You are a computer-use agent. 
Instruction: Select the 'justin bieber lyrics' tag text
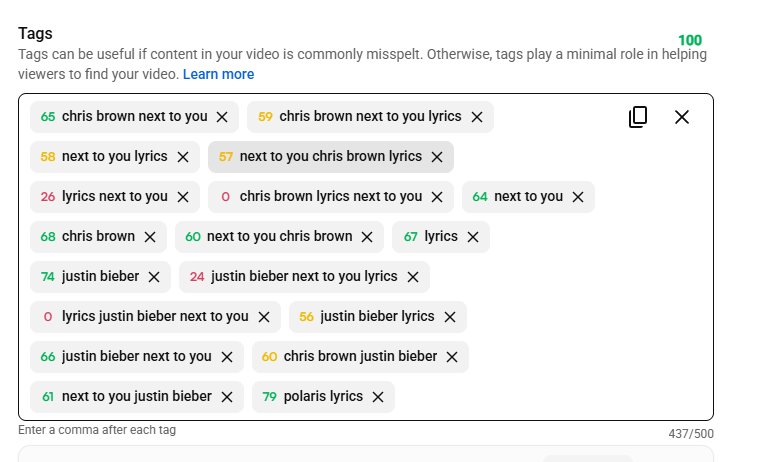pyautogui.click(x=377, y=316)
